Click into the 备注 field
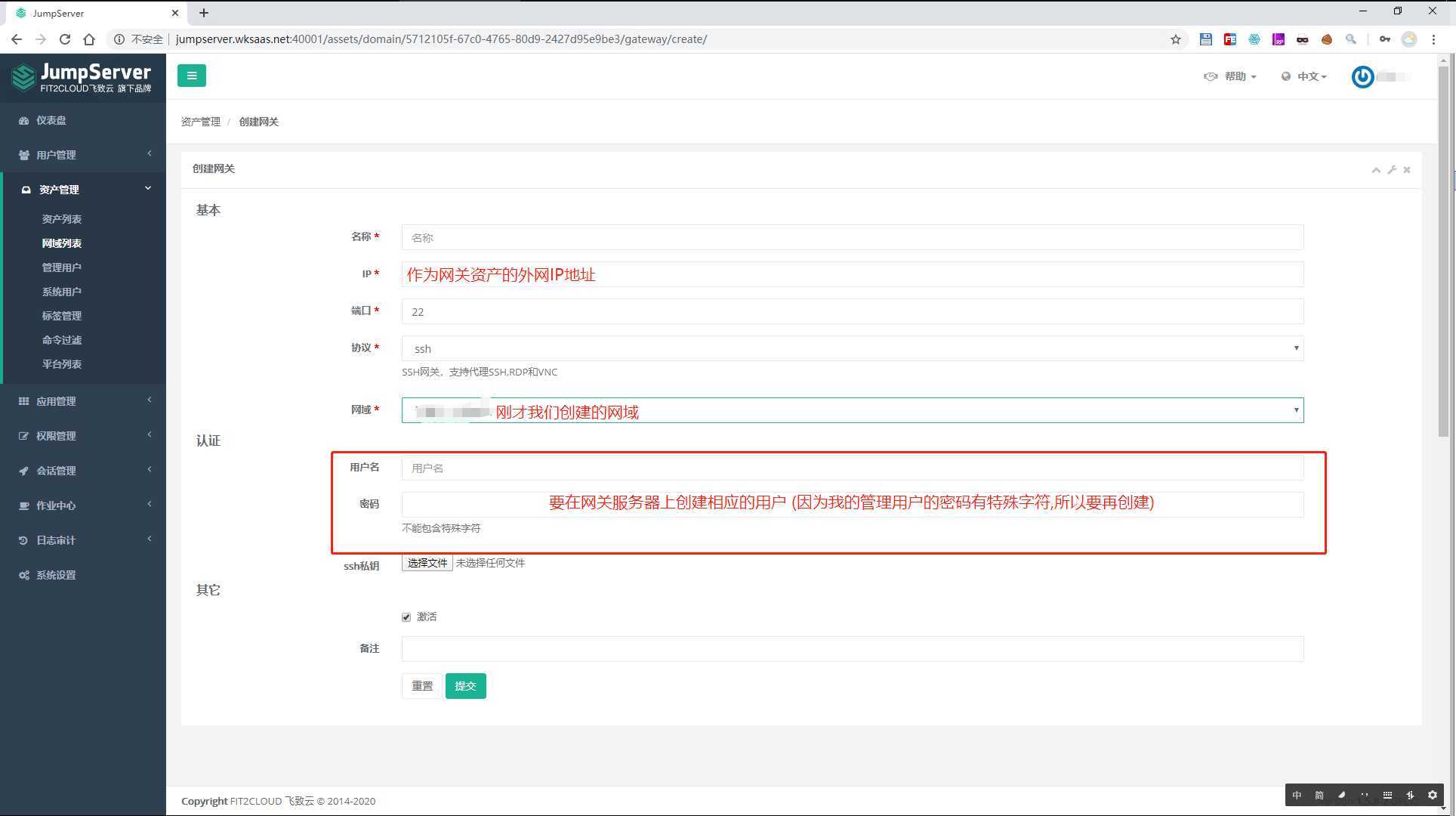1456x816 pixels. pos(853,649)
